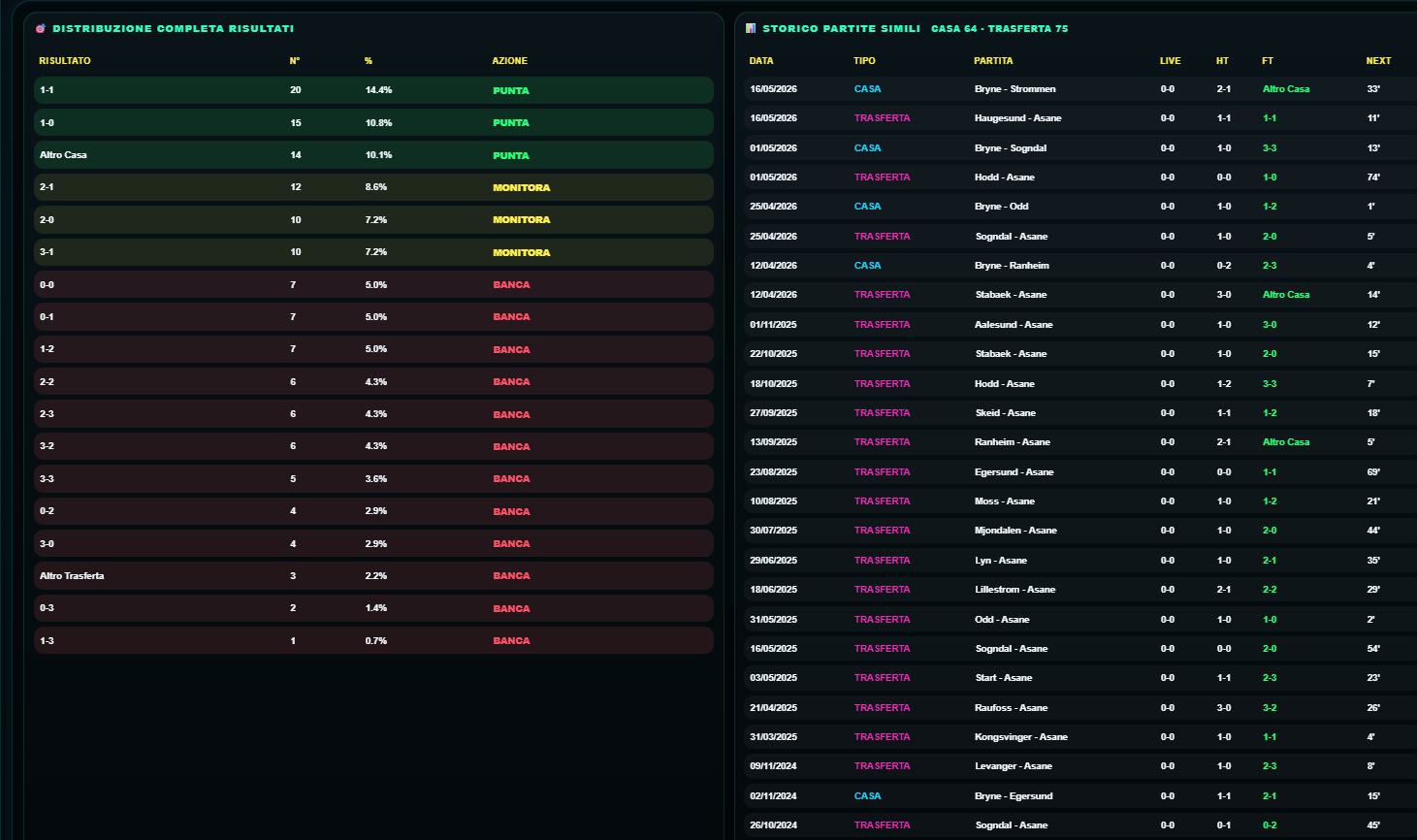Click the 0.7% percentage value

coord(375,641)
